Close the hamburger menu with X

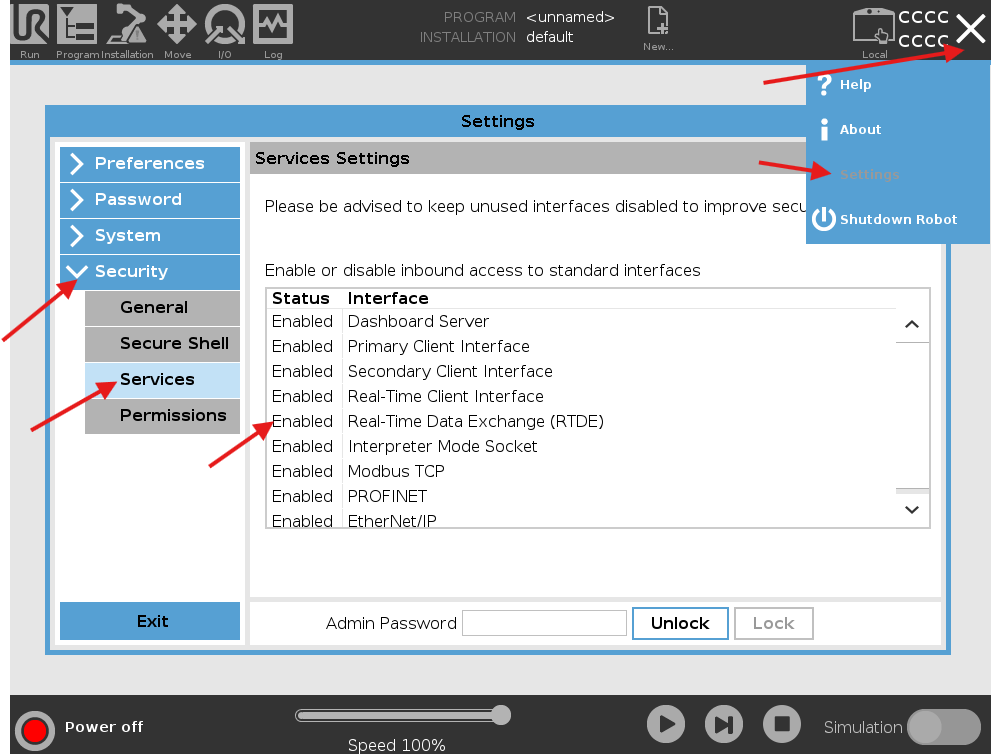click(x=970, y=29)
